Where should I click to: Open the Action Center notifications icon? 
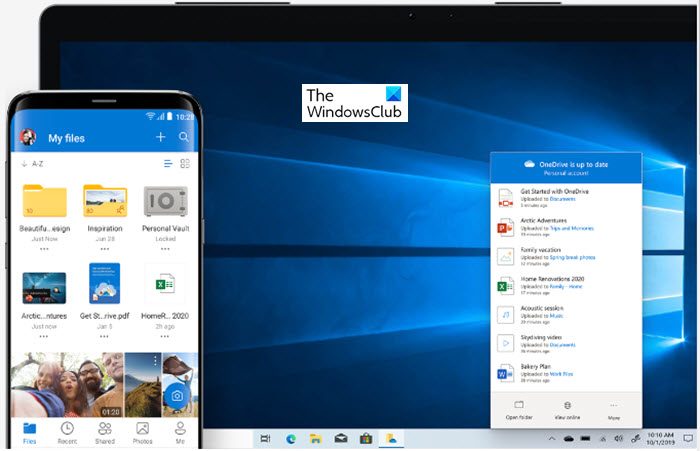click(x=688, y=438)
